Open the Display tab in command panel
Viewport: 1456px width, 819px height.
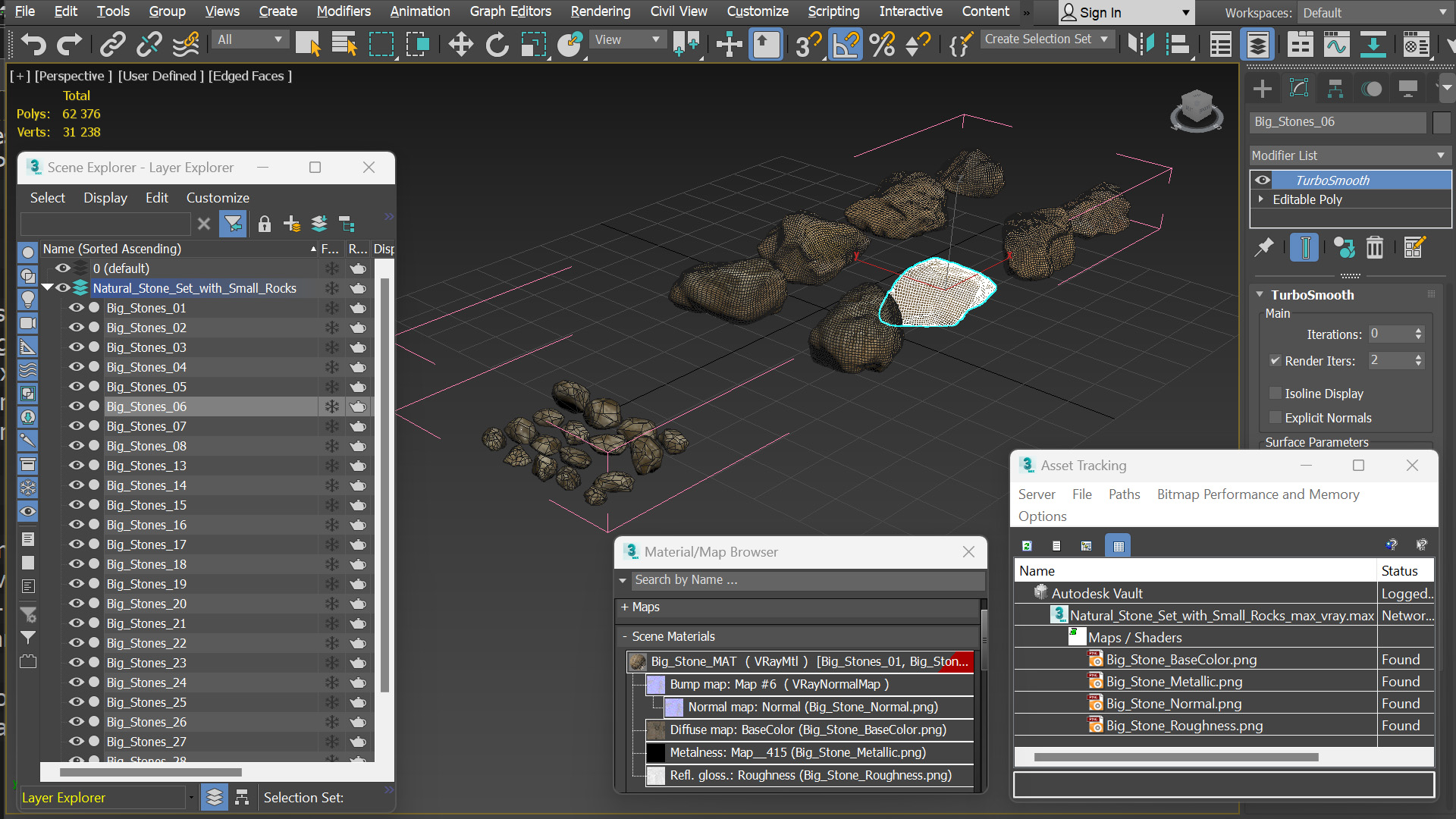1408,89
